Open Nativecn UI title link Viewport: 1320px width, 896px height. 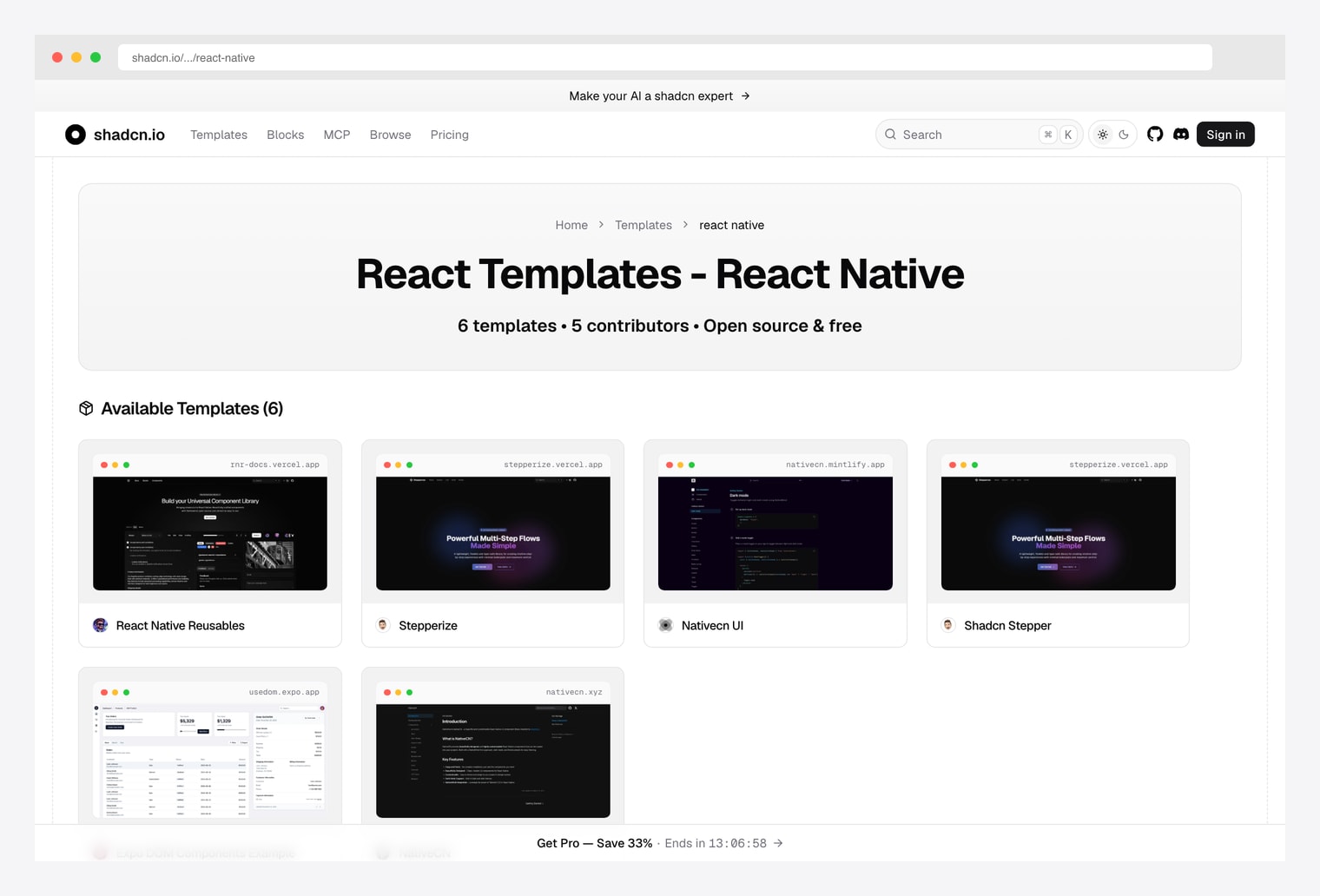coord(712,625)
